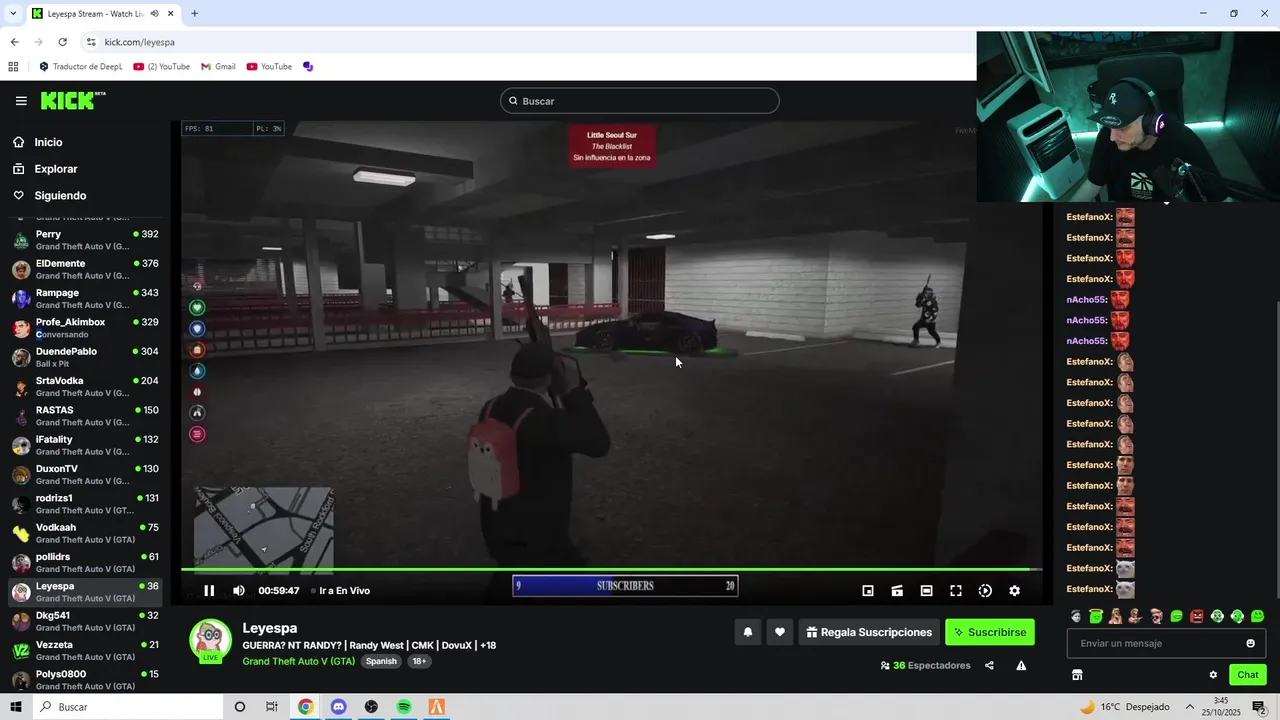Open RASTAS channel in the sidebar
Screen dimensions: 1280x720
[x=86, y=416]
